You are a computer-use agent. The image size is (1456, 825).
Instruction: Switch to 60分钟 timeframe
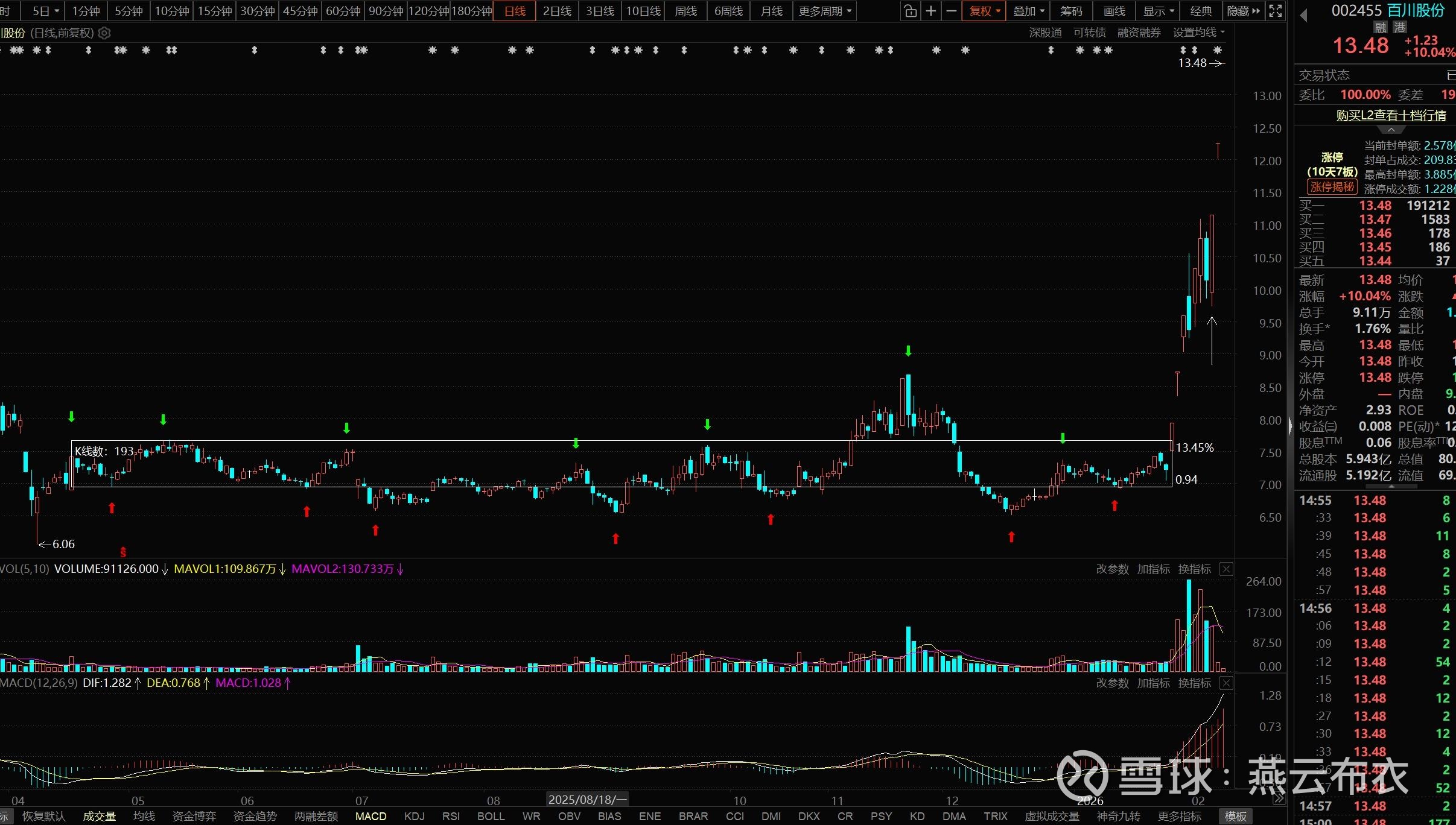343,11
